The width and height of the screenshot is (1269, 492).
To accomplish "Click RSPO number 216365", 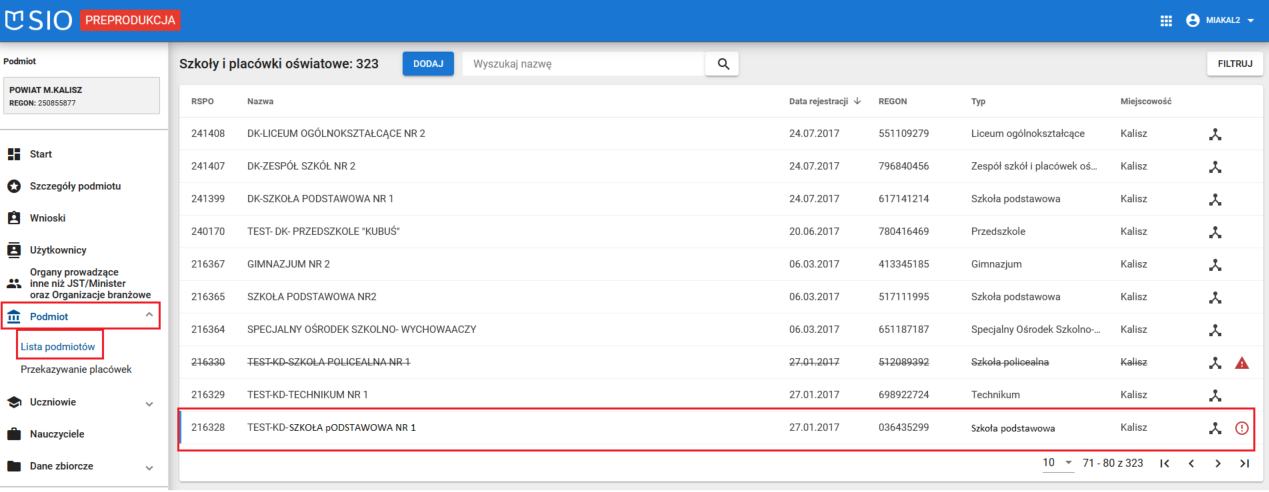I will click(x=208, y=297).
